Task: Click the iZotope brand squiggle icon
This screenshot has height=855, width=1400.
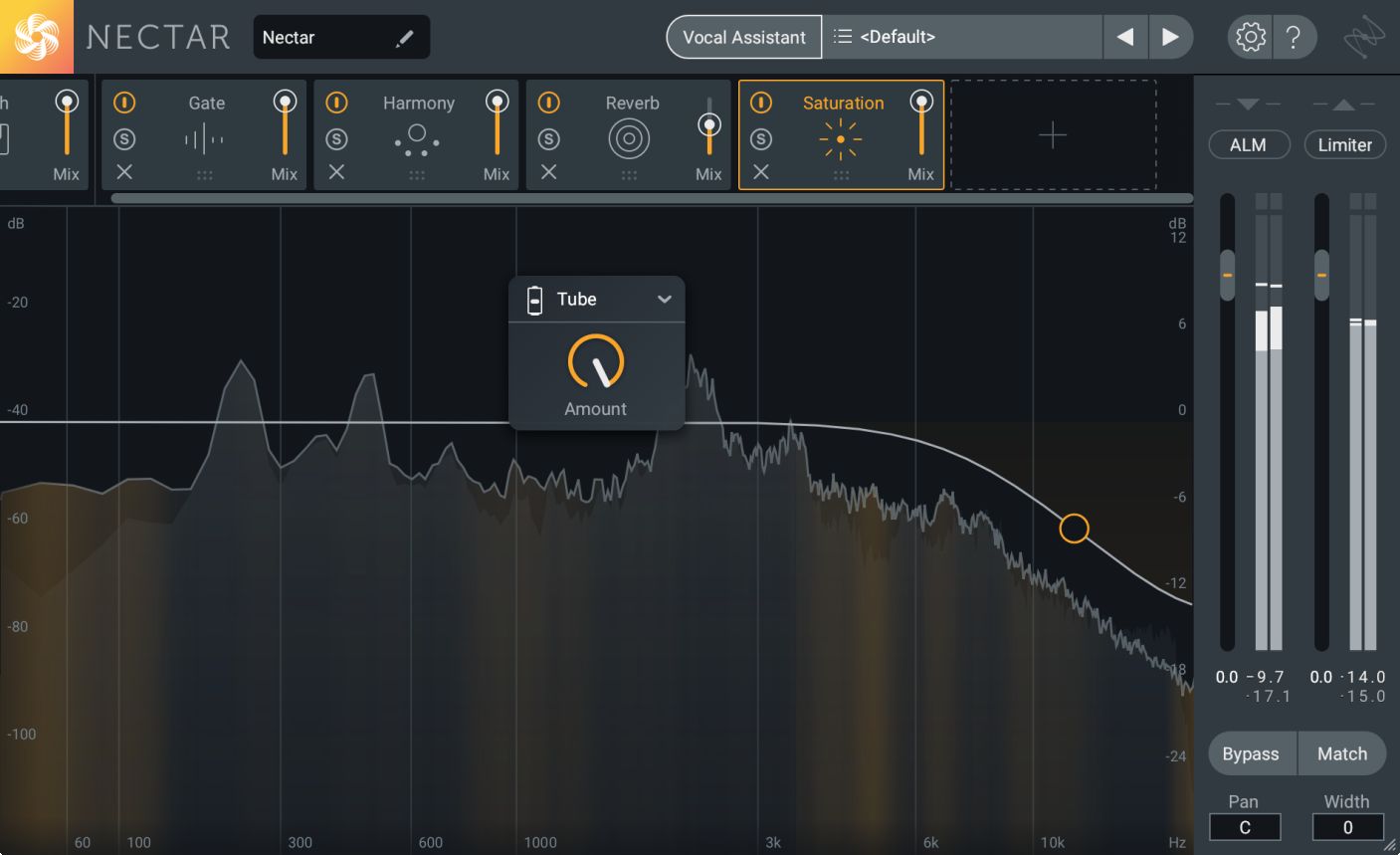Action: [1364, 38]
